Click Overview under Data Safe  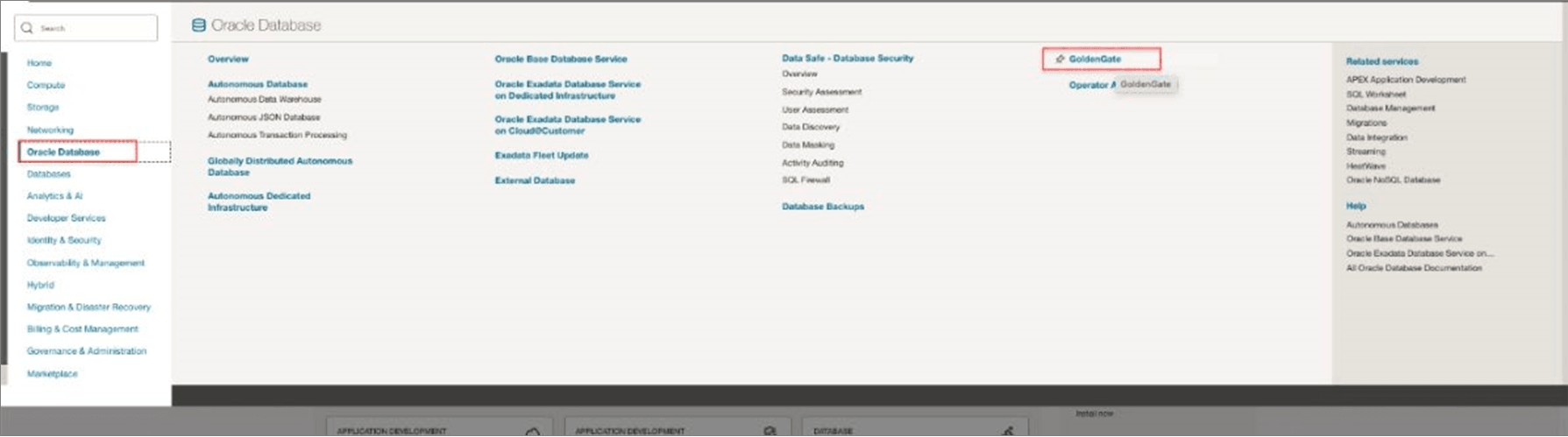pyautogui.click(x=799, y=74)
